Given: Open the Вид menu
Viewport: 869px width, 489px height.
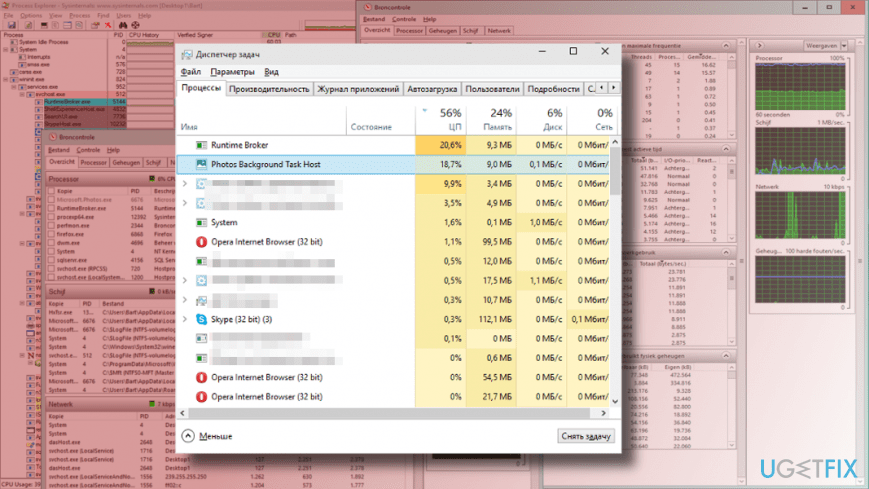Looking at the screenshot, I should pos(272,72).
